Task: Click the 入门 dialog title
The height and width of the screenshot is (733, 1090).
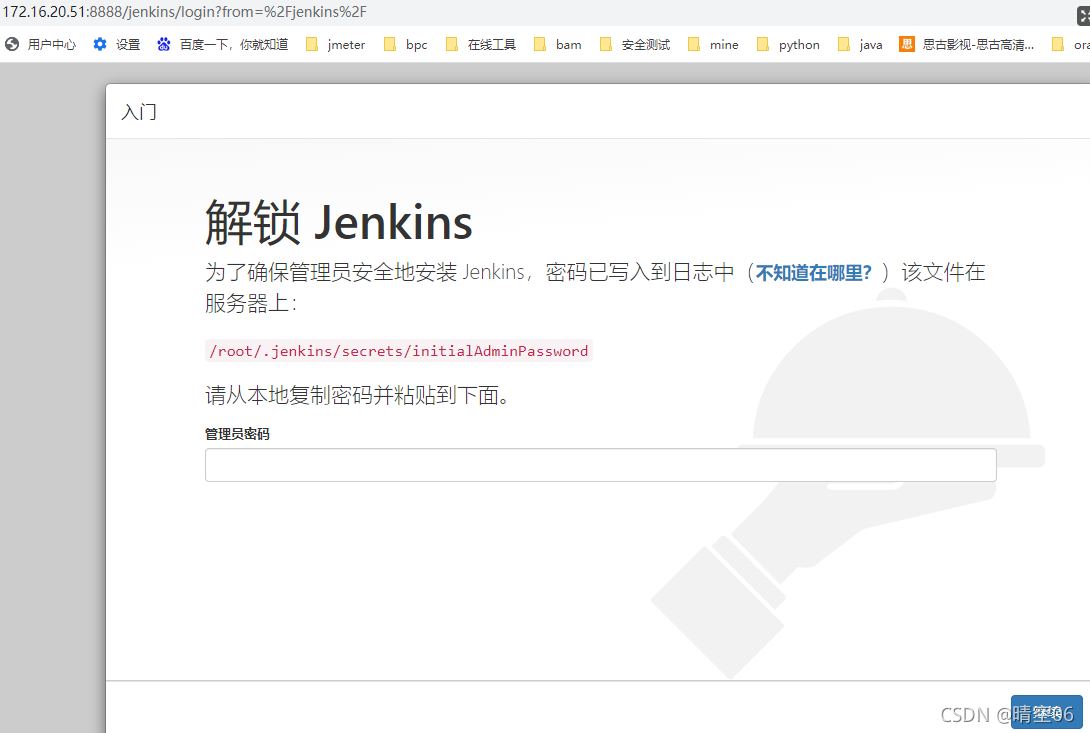Action: (139, 112)
